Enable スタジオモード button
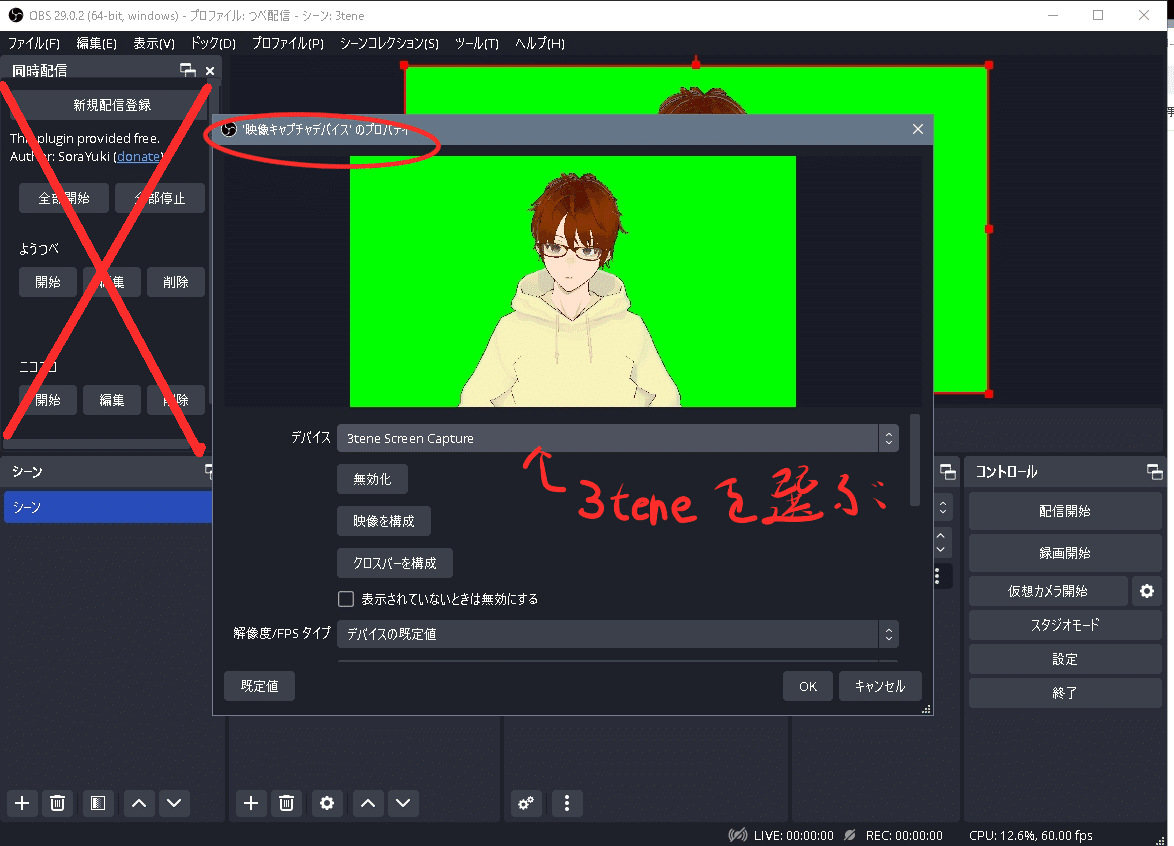Viewport: 1174px width, 846px height. tap(1065, 625)
